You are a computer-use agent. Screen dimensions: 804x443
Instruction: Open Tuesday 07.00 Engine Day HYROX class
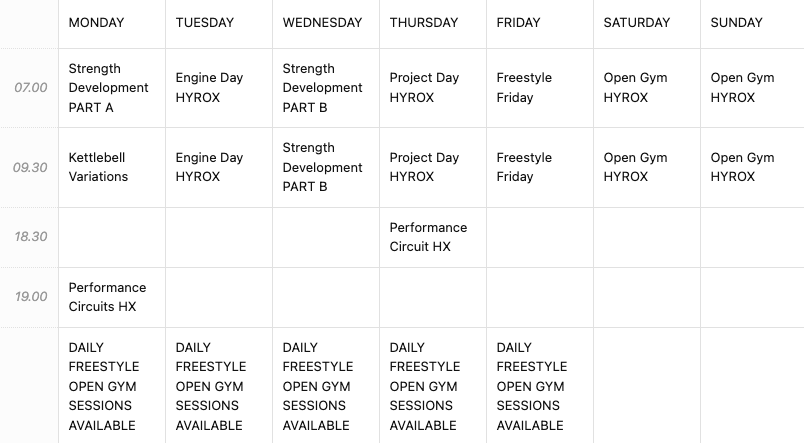pos(209,88)
